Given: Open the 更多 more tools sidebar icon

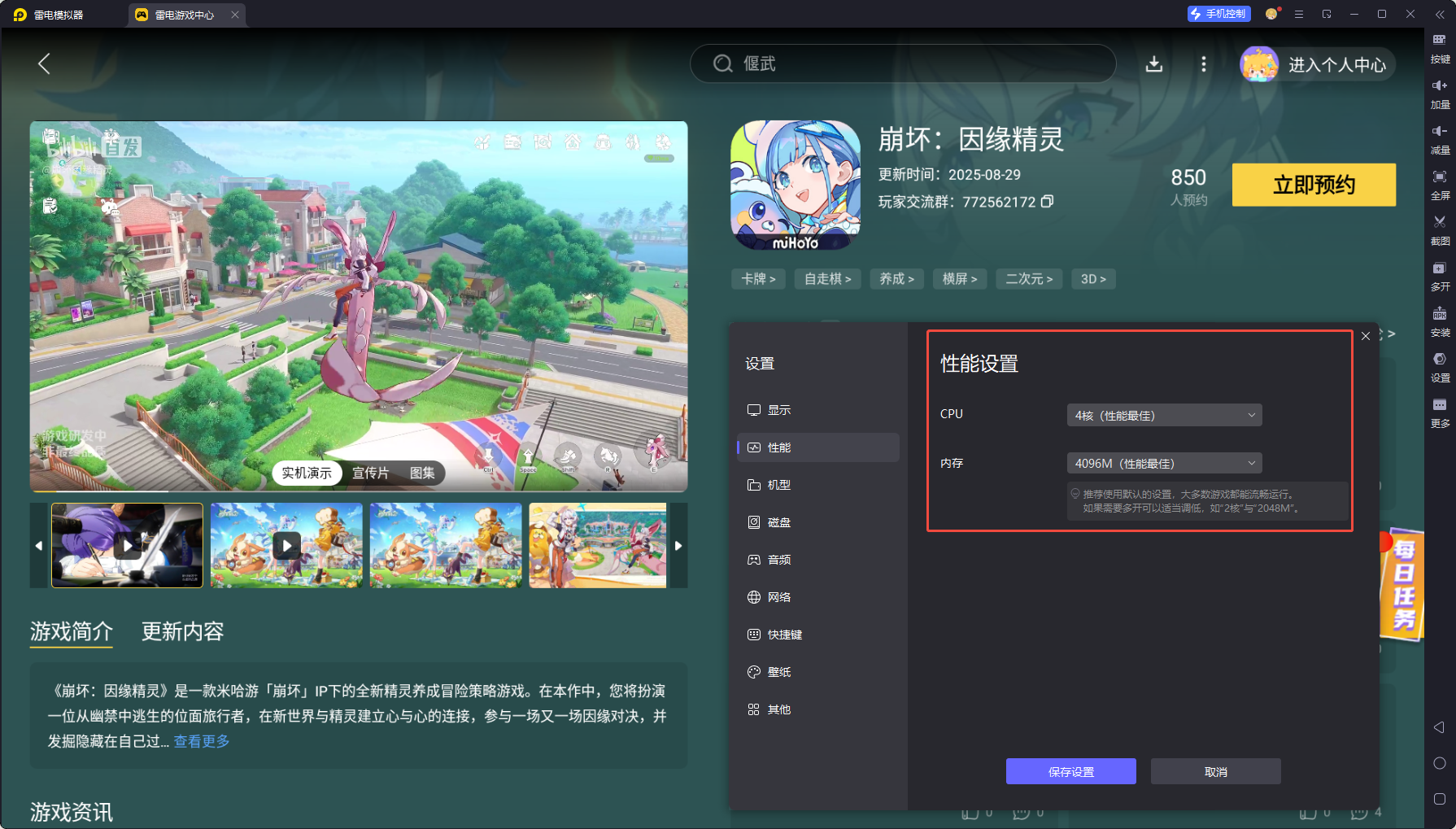Looking at the screenshot, I should pyautogui.click(x=1440, y=412).
